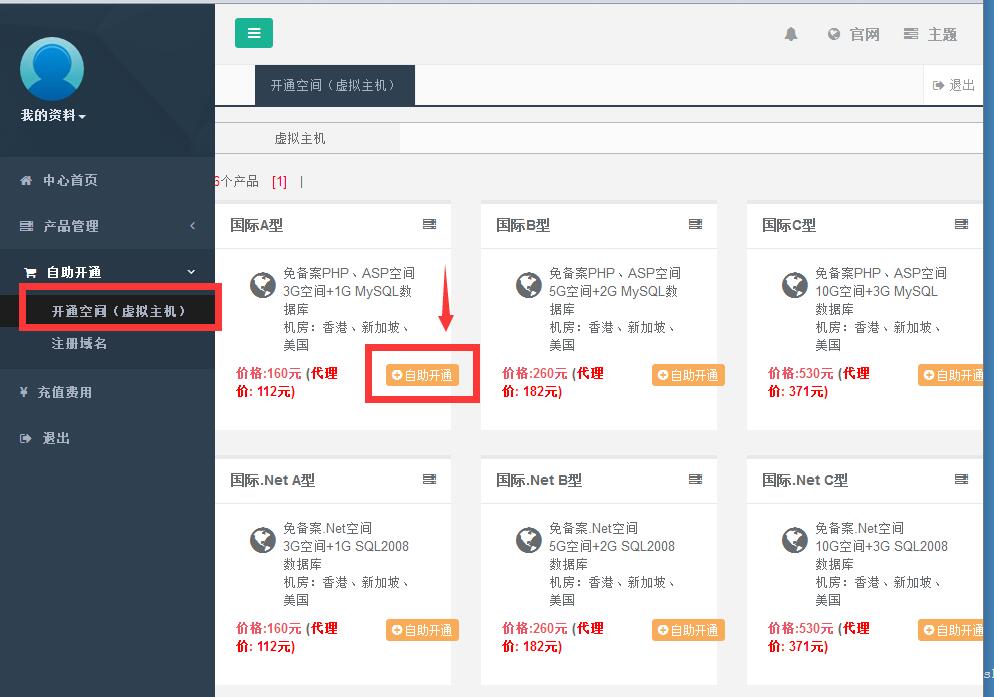Click 国际A型 card title
The image size is (994, 697).
[257, 225]
